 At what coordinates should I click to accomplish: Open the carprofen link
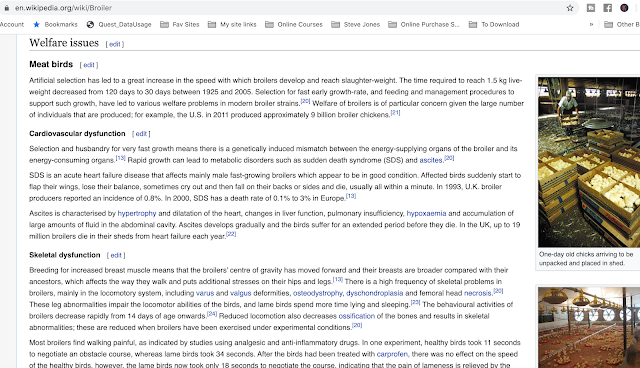coord(392,355)
